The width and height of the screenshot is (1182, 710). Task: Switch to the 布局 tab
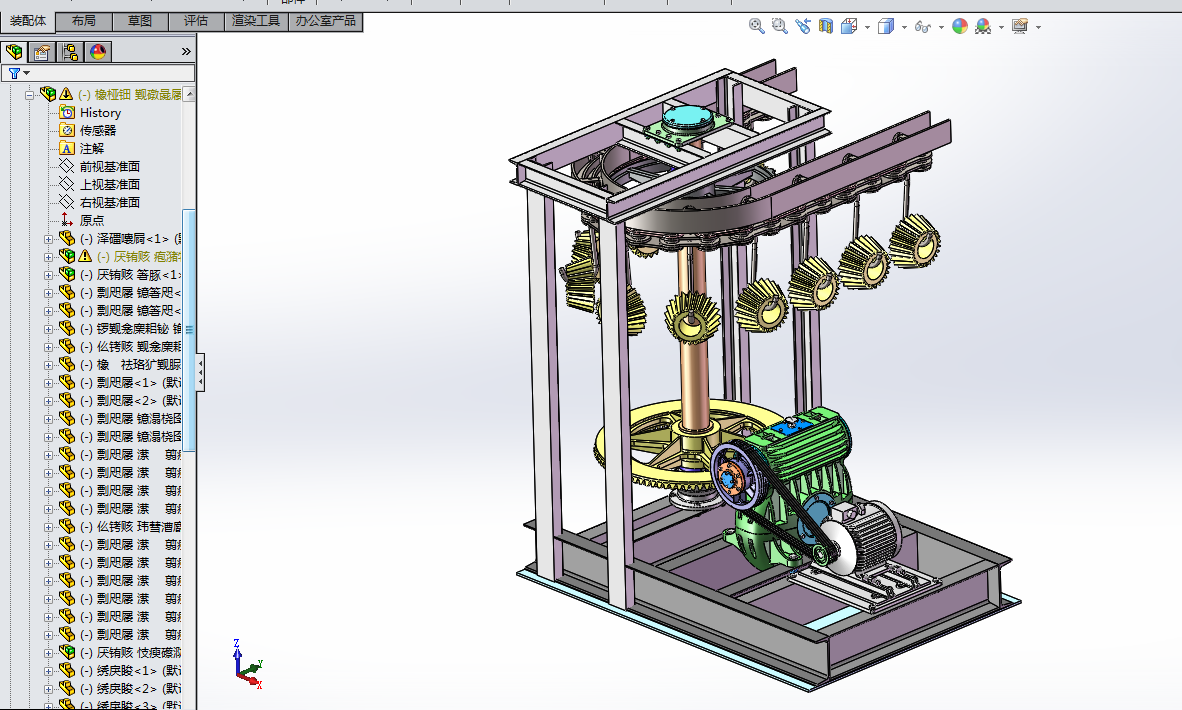[x=84, y=20]
